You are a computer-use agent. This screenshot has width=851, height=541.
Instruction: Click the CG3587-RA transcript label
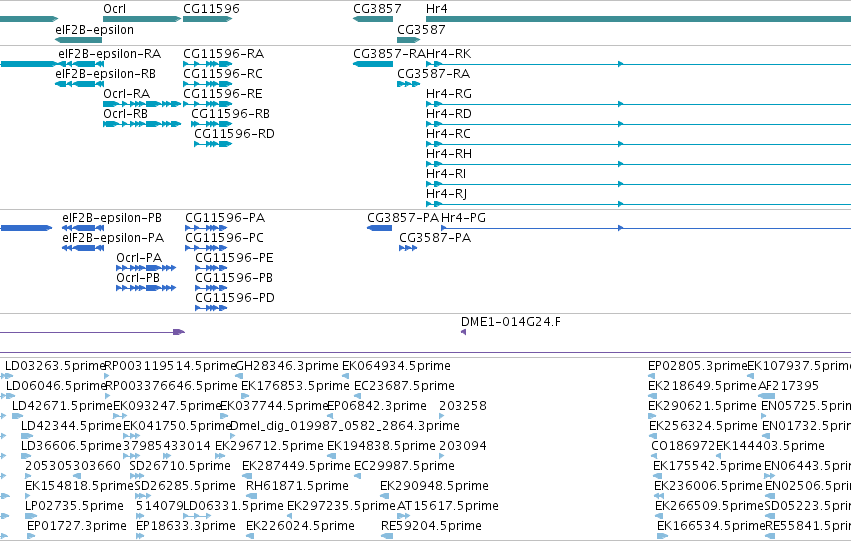pos(434,74)
